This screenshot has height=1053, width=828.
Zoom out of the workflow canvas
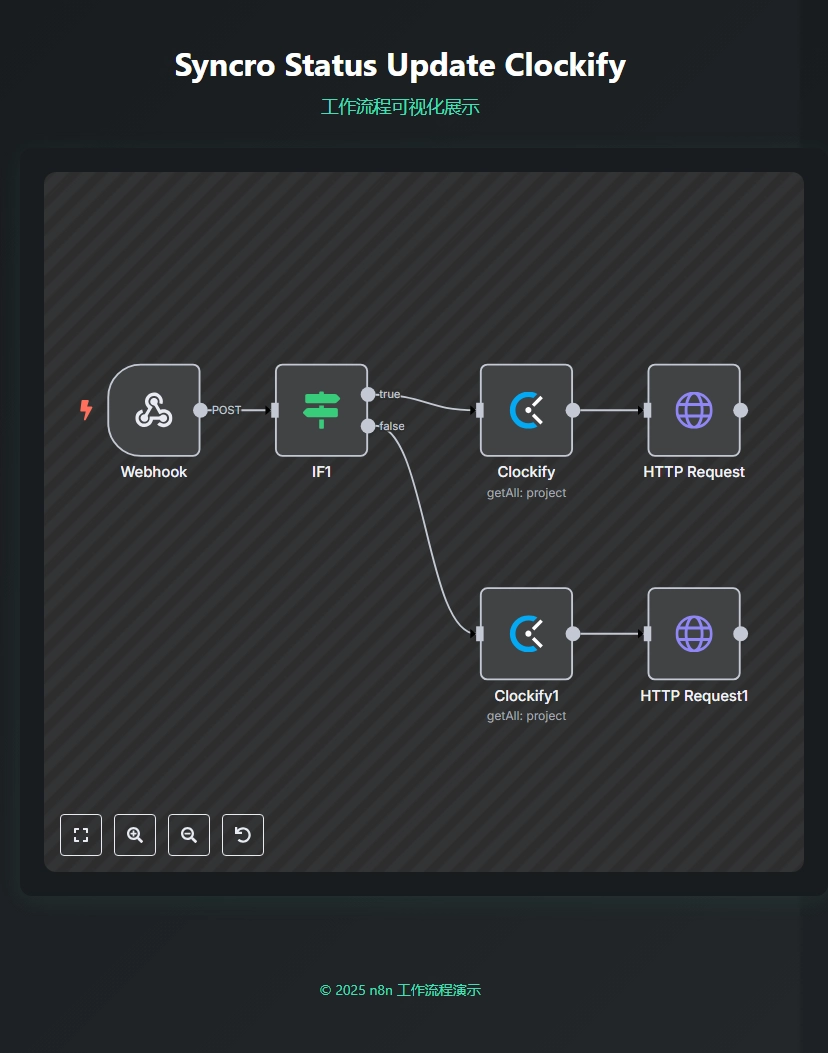tap(189, 835)
